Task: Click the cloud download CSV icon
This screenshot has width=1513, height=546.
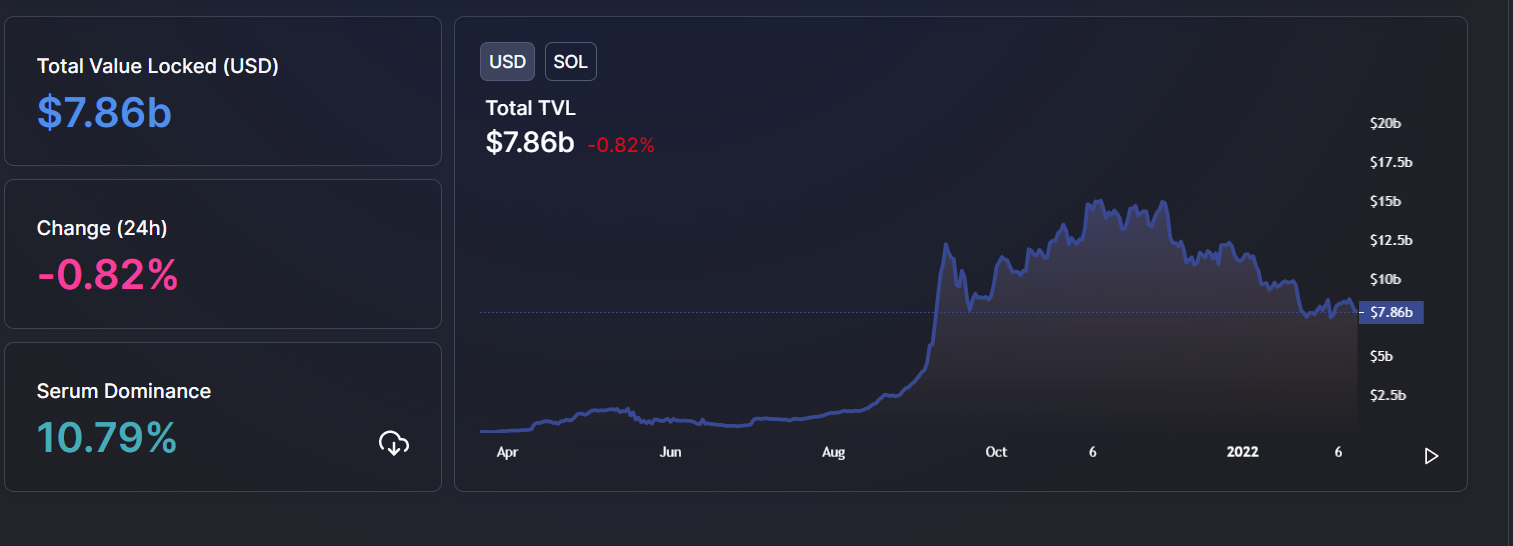Action: 394,443
